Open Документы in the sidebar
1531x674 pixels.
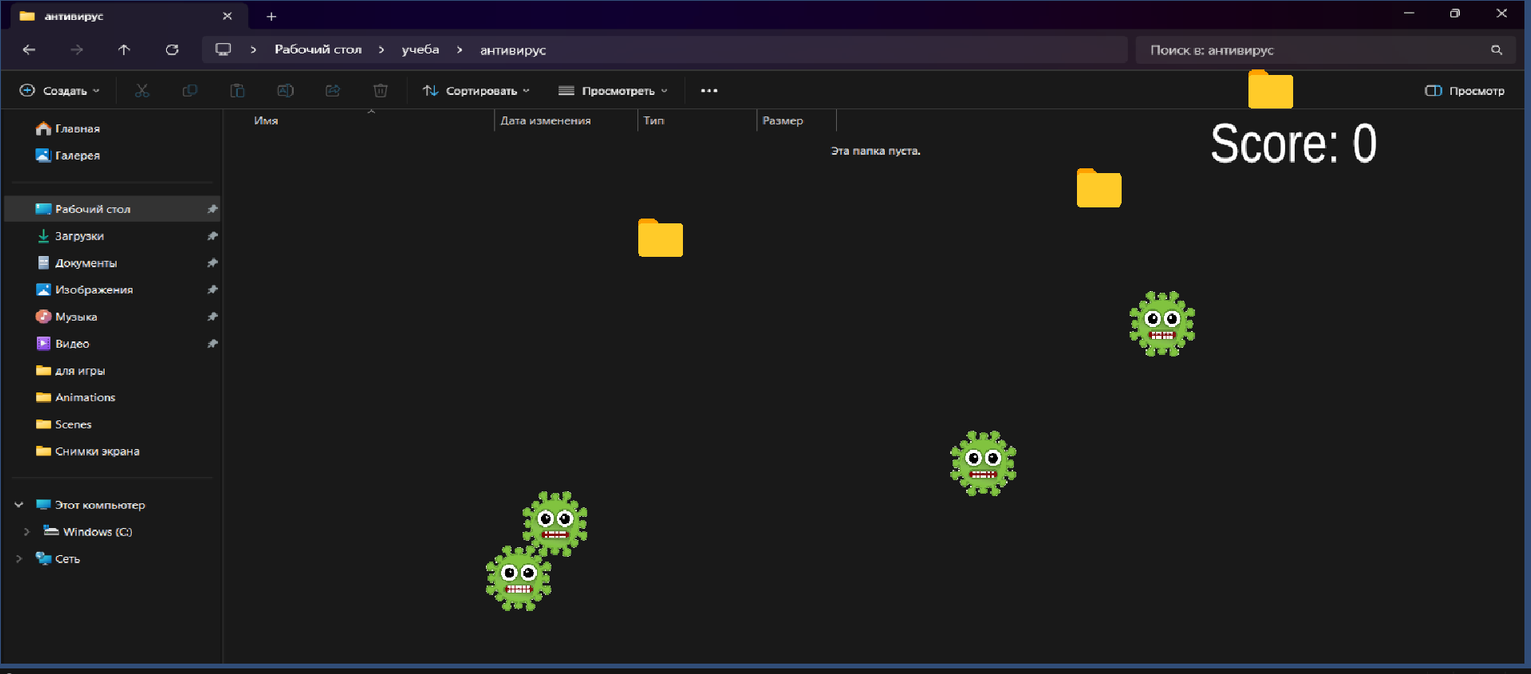point(85,263)
